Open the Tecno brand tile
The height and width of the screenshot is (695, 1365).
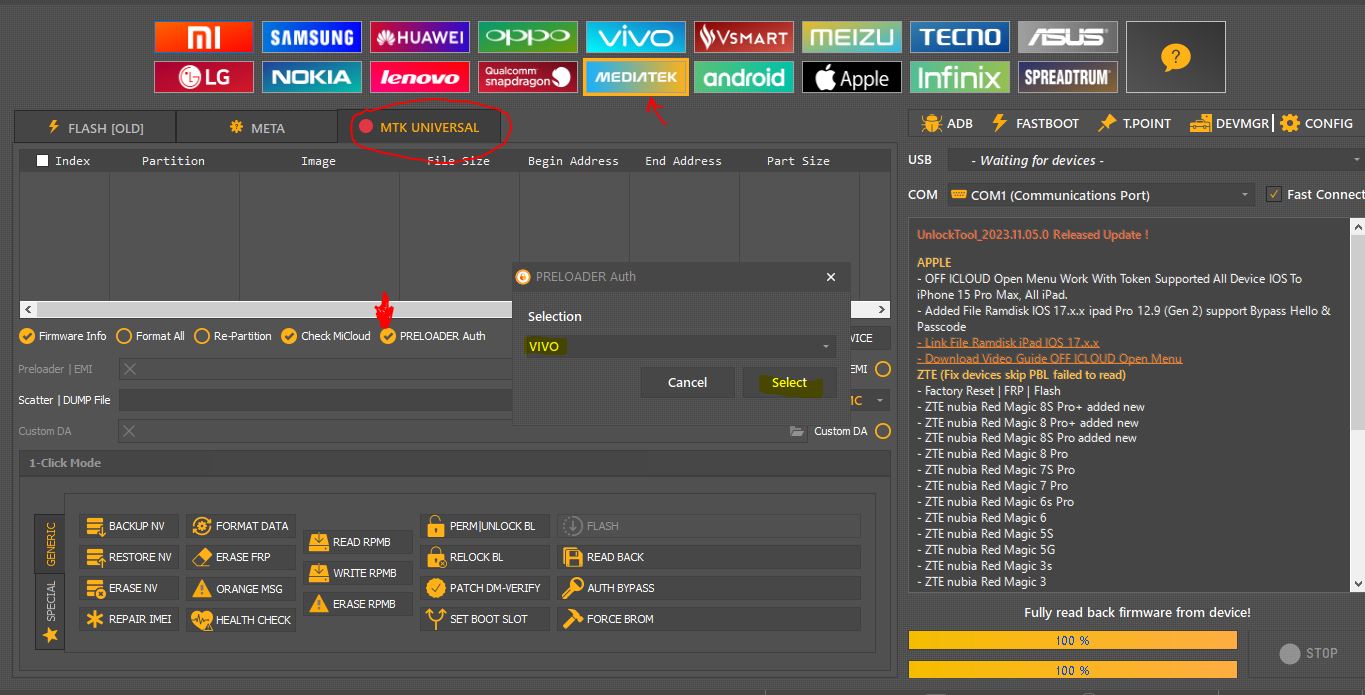(960, 37)
